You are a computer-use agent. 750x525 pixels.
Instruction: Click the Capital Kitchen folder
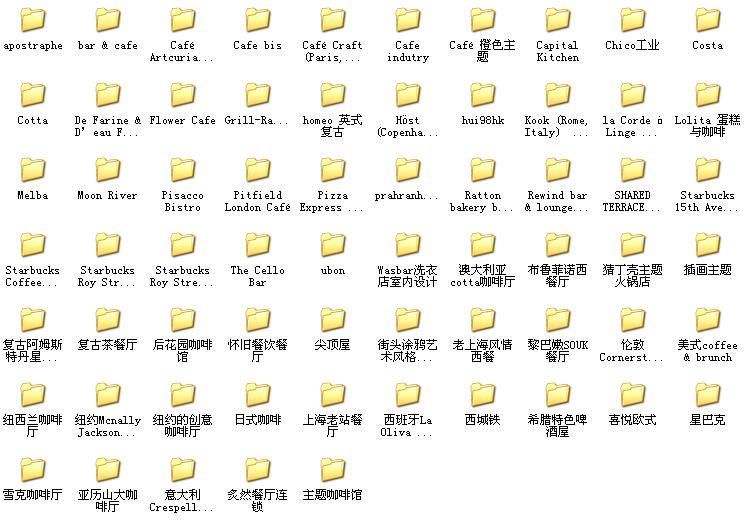558,20
